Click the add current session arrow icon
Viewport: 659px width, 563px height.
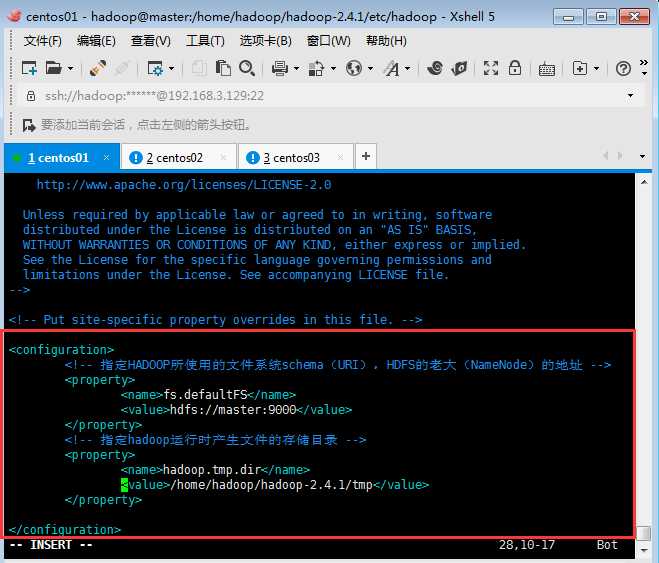[x=29, y=125]
